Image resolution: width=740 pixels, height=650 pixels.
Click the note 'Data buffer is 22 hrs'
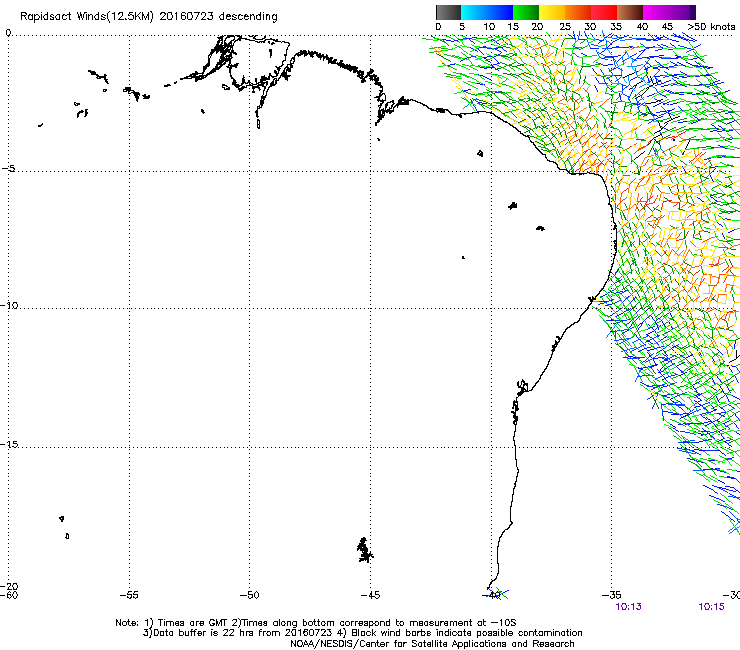pos(204,633)
